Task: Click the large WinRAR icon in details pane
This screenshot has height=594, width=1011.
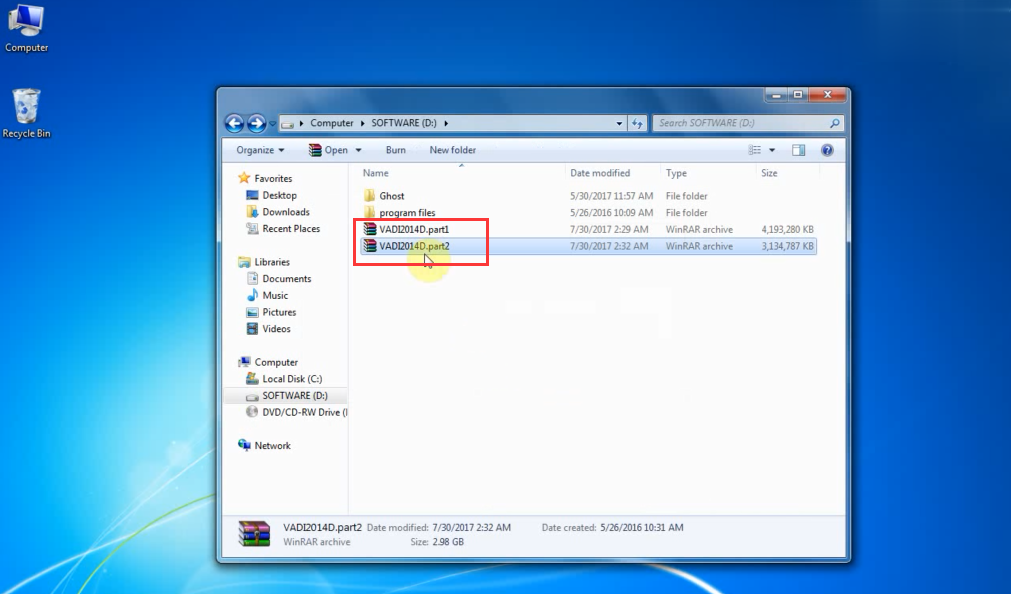Action: (254, 534)
